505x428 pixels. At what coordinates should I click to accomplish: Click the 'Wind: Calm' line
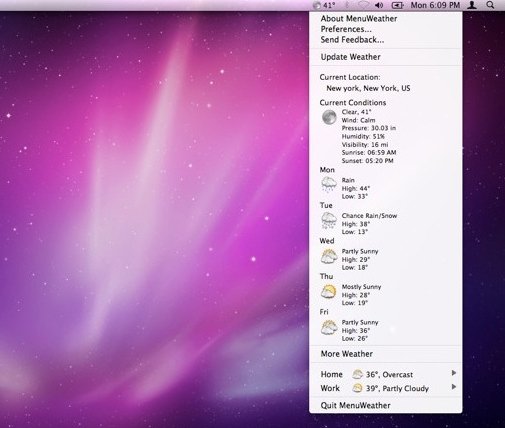pos(358,120)
